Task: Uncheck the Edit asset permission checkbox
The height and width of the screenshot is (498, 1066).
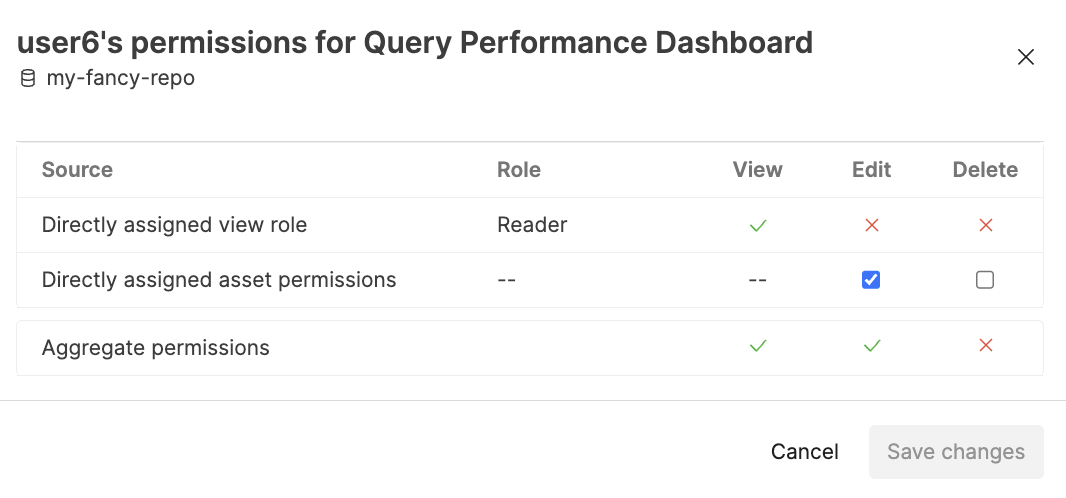Action: 871,280
